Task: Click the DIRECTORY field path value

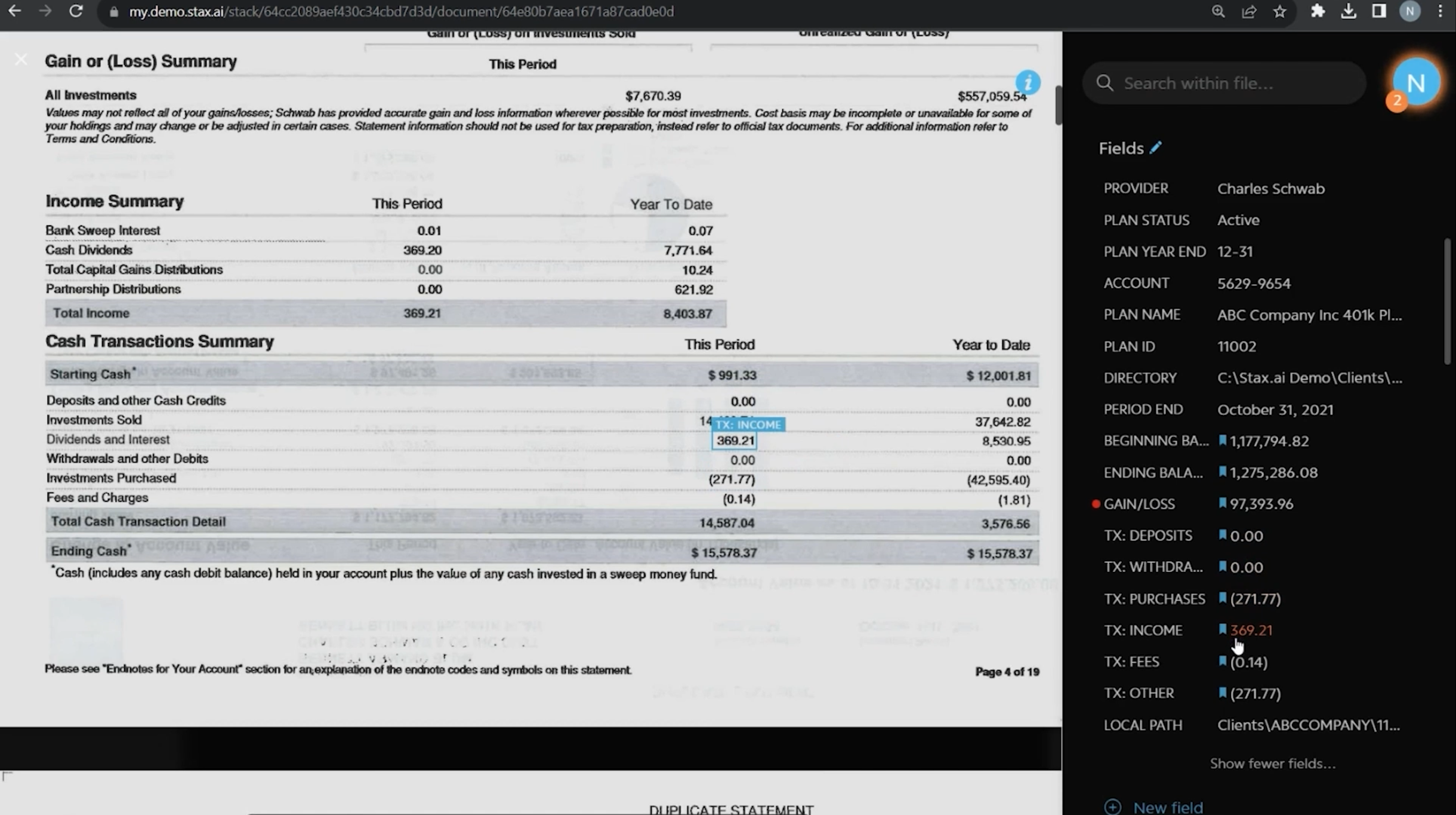Action: (x=1309, y=378)
